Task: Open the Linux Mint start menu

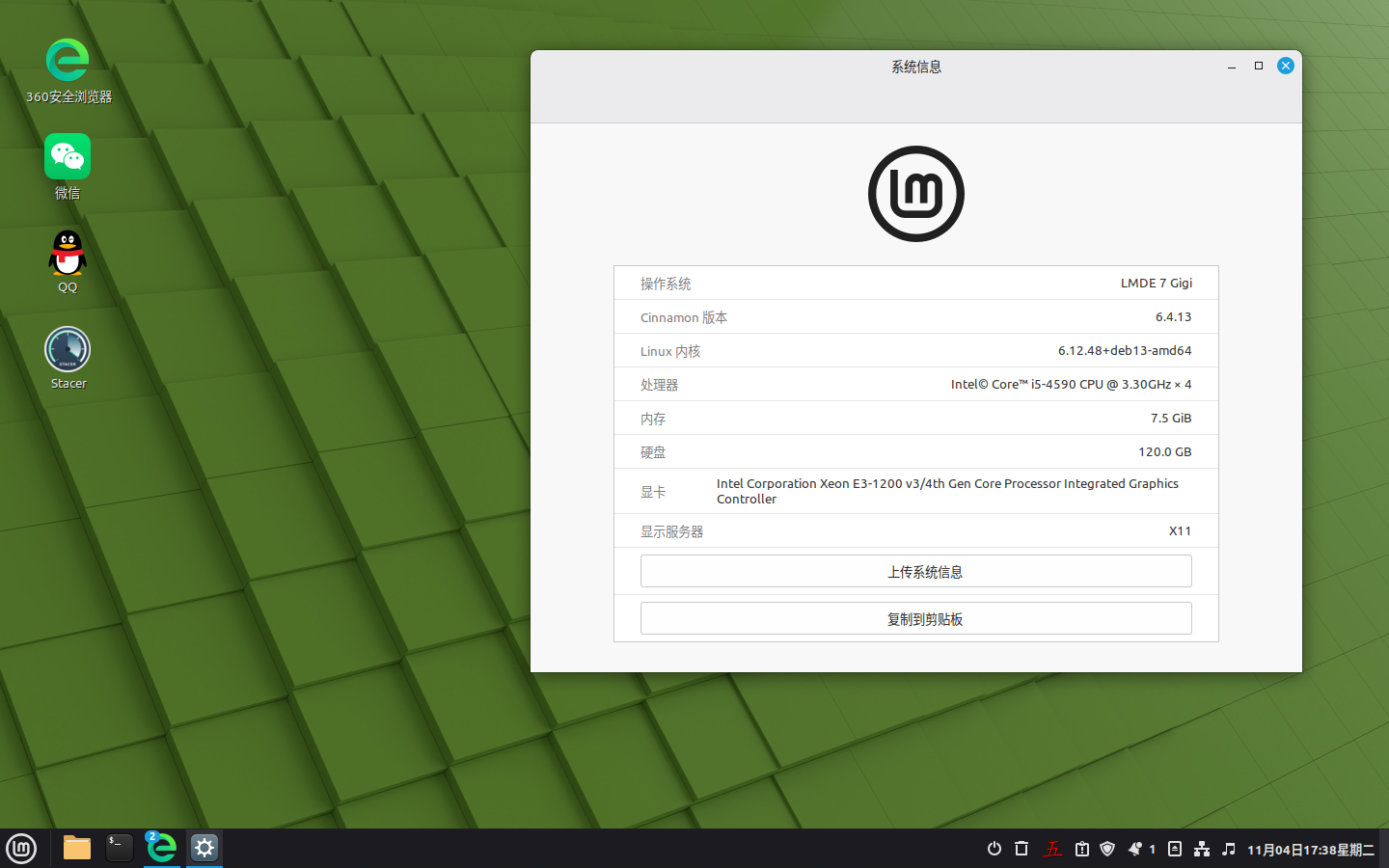Action: 21,849
